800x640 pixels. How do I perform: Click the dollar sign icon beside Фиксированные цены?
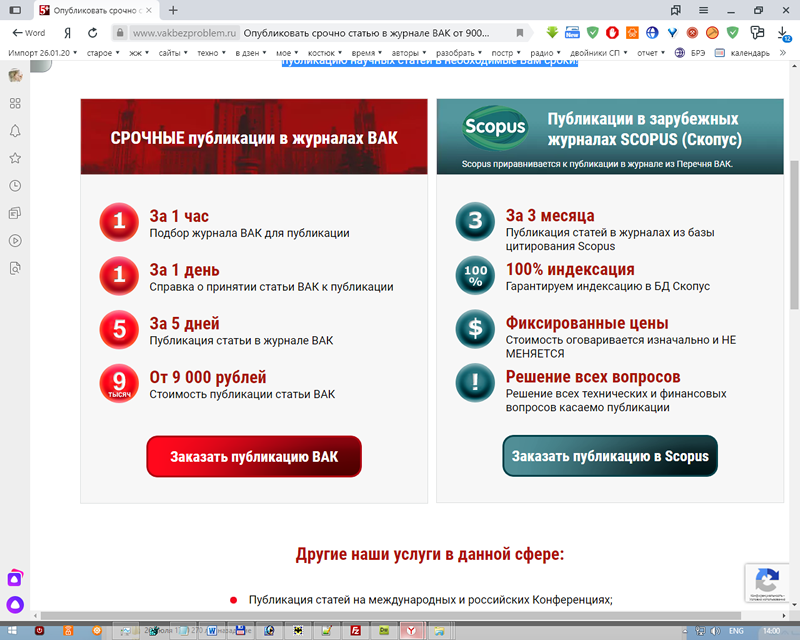pos(474,329)
